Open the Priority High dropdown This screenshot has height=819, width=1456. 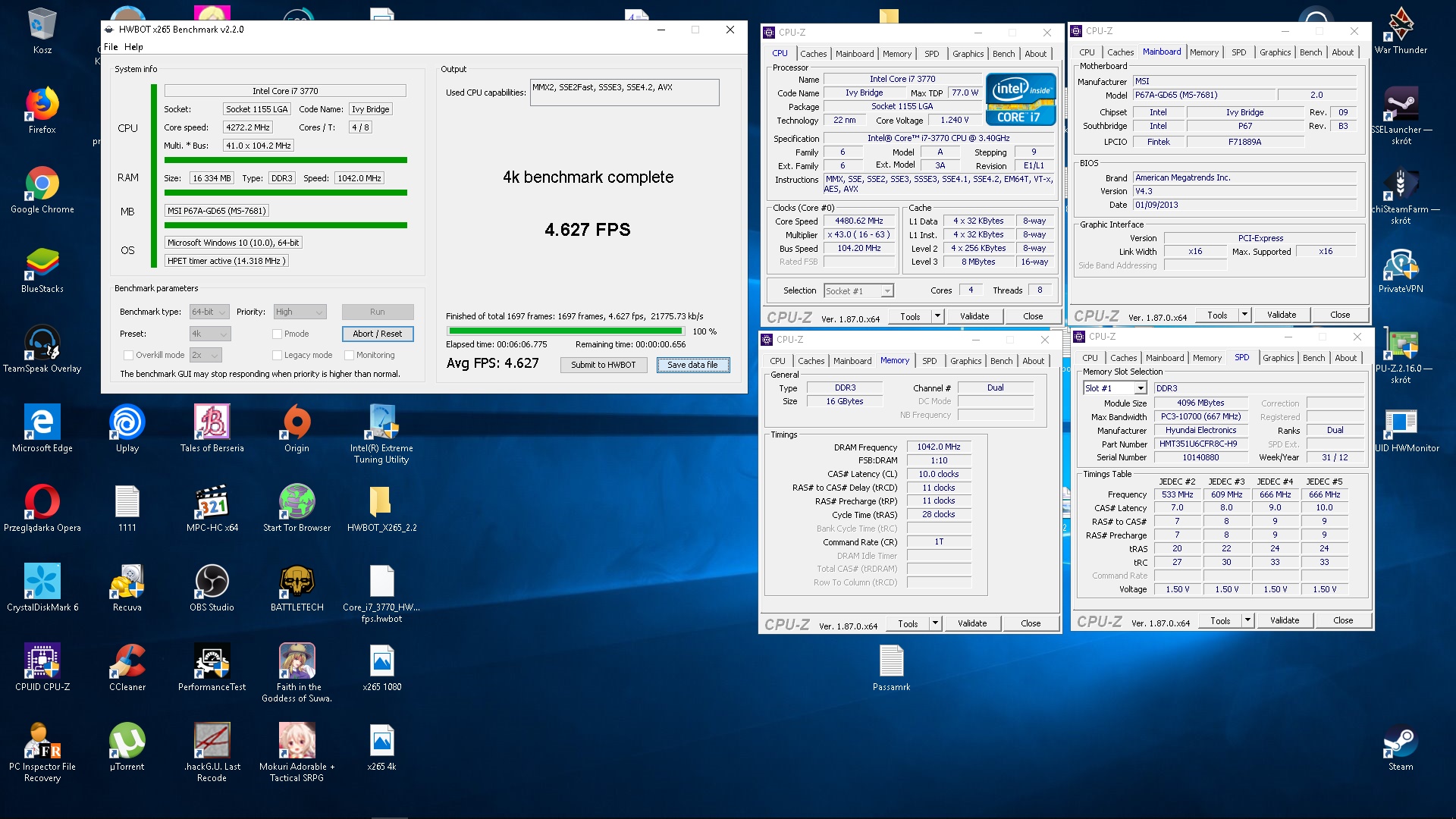point(300,312)
